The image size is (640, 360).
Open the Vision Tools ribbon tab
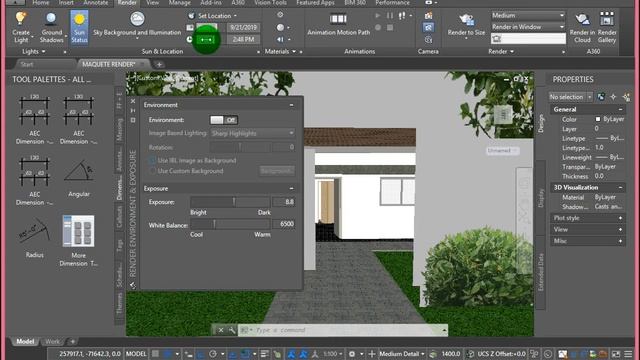pos(271,3)
